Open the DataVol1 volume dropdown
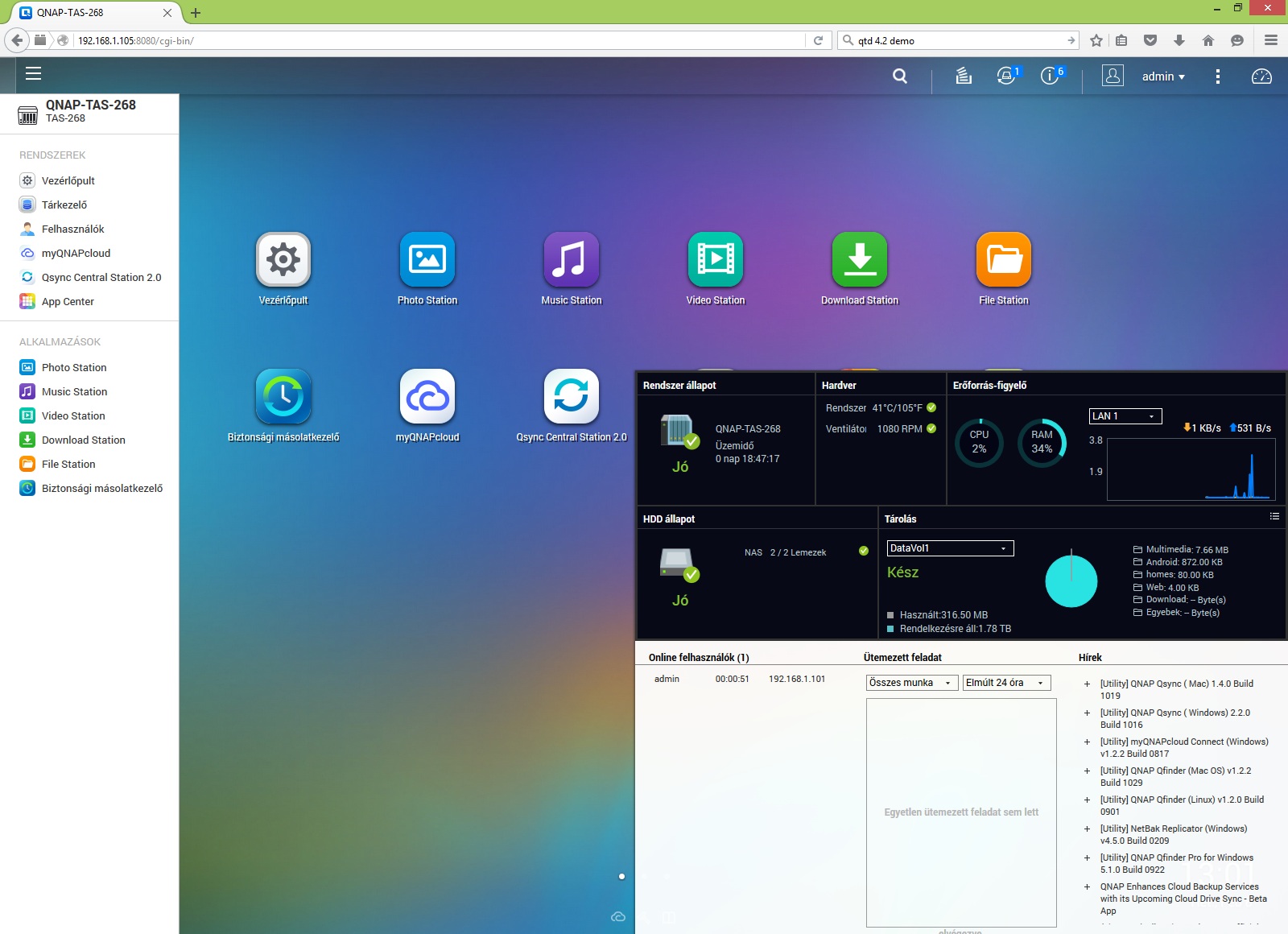 point(950,548)
